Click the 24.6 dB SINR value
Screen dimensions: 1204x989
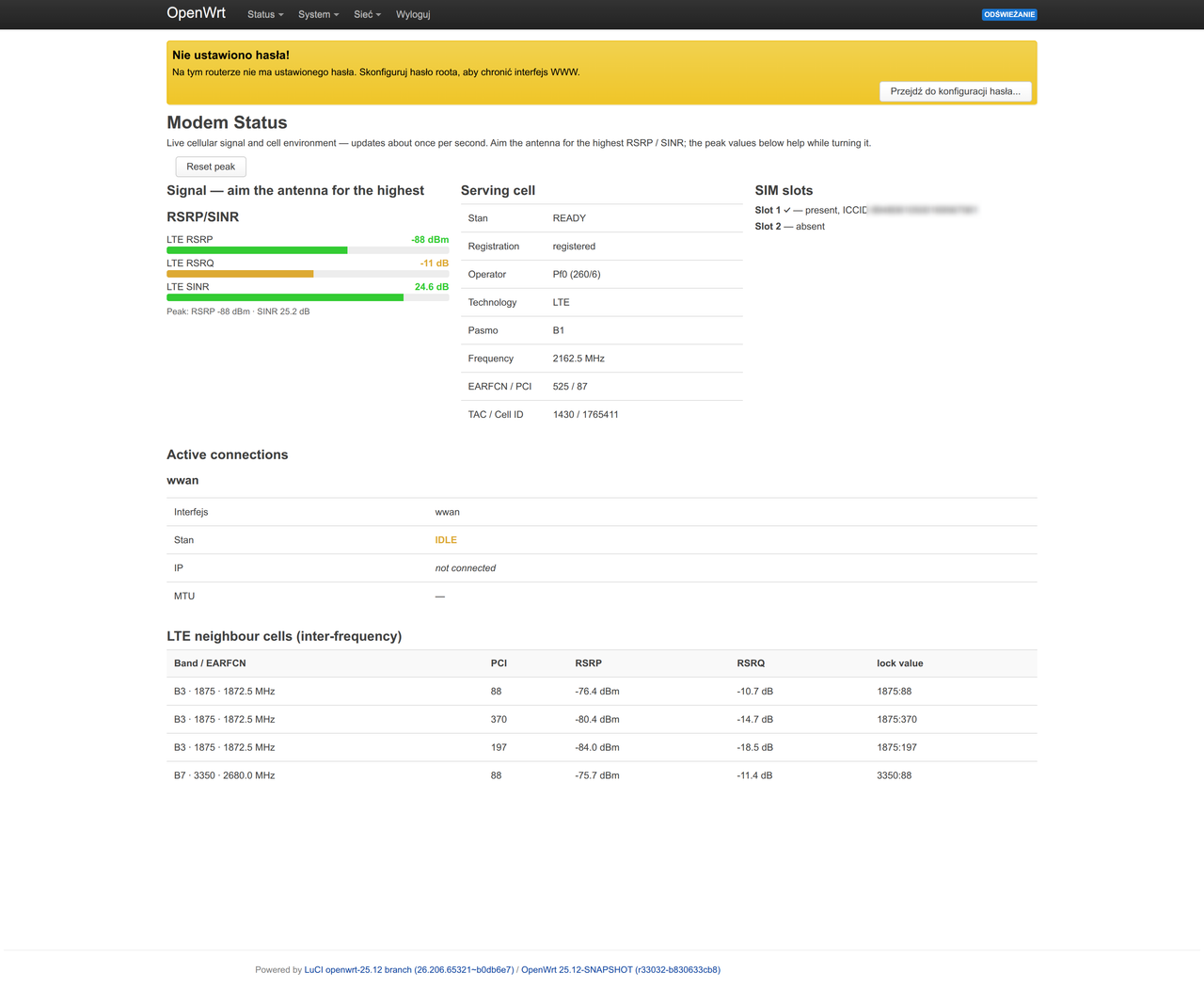pos(432,287)
